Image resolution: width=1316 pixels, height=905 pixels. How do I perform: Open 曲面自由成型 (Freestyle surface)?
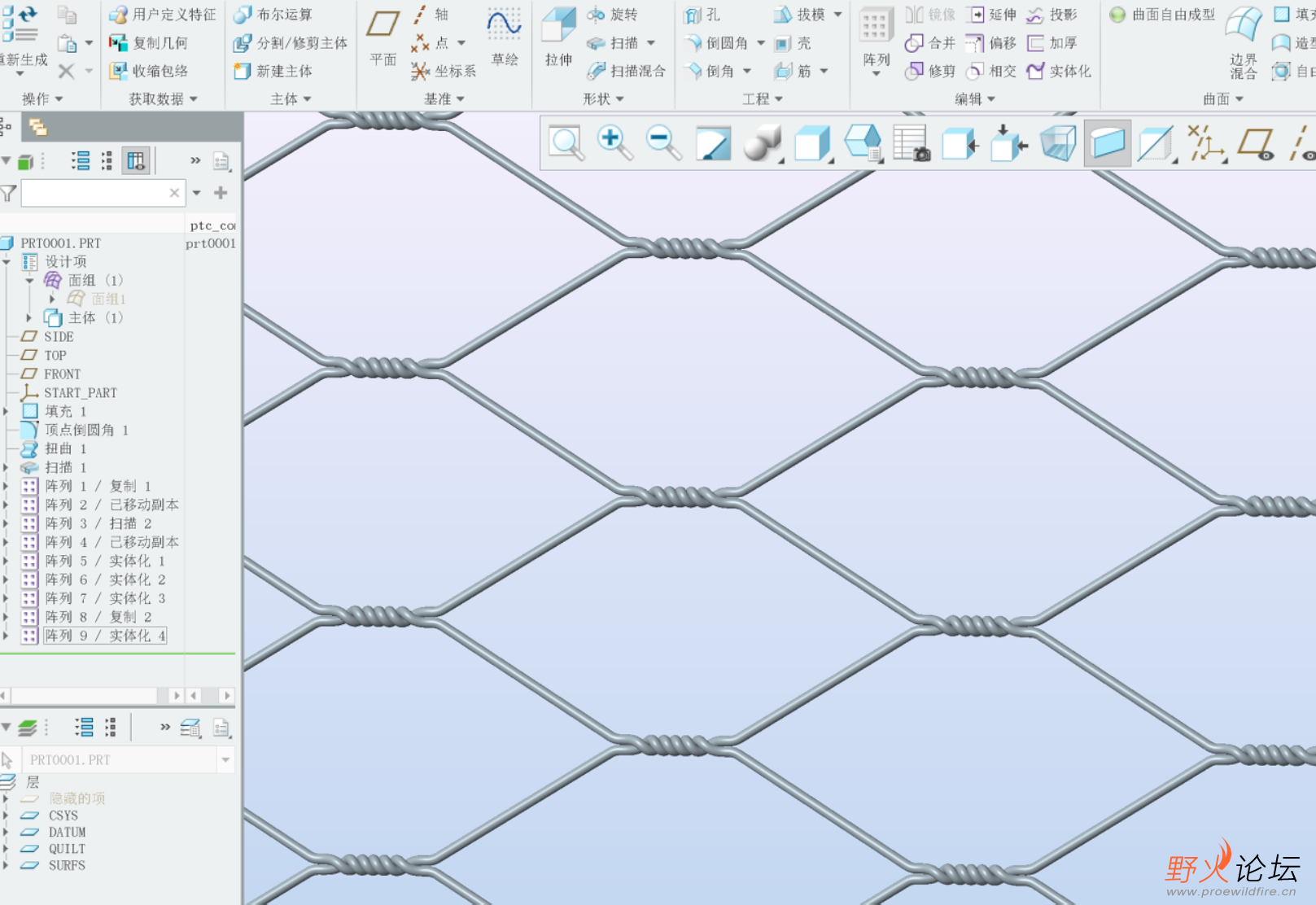1162,15
